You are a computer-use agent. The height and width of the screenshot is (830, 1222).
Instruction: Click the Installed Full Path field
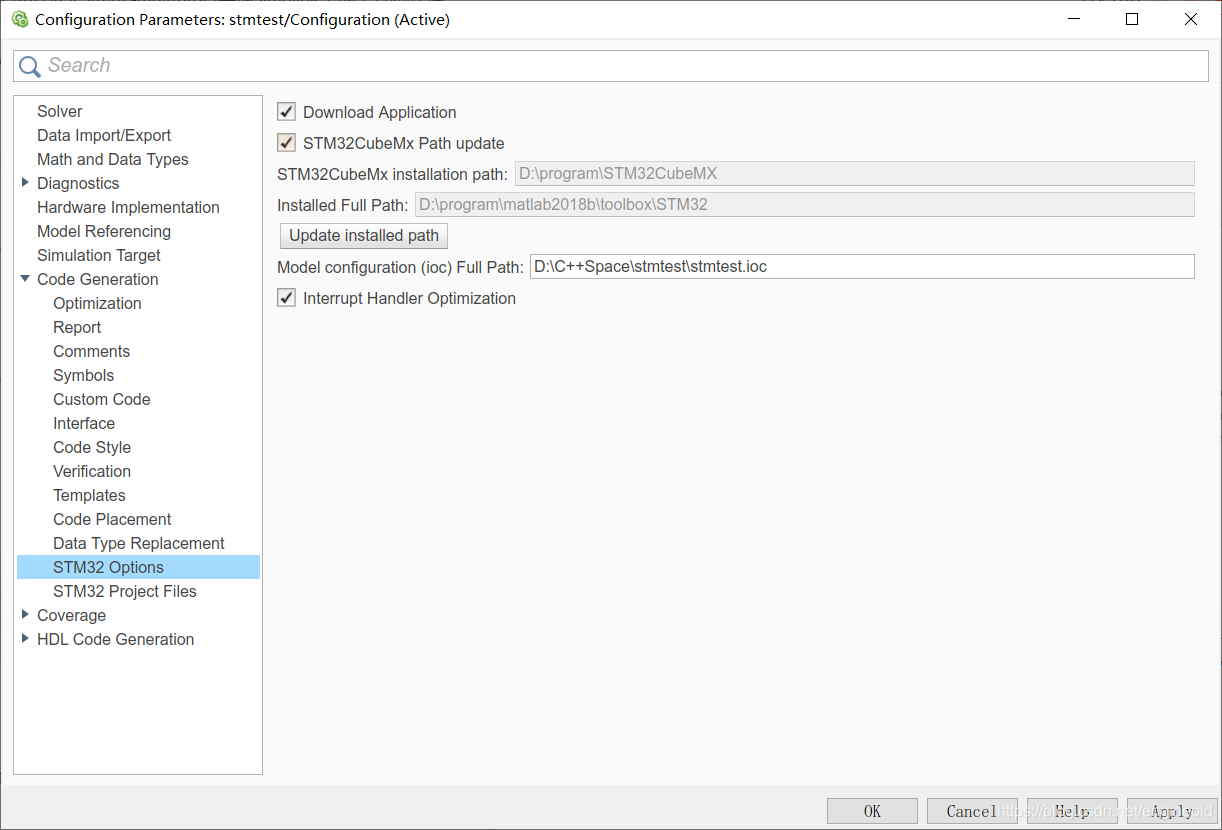(x=804, y=205)
